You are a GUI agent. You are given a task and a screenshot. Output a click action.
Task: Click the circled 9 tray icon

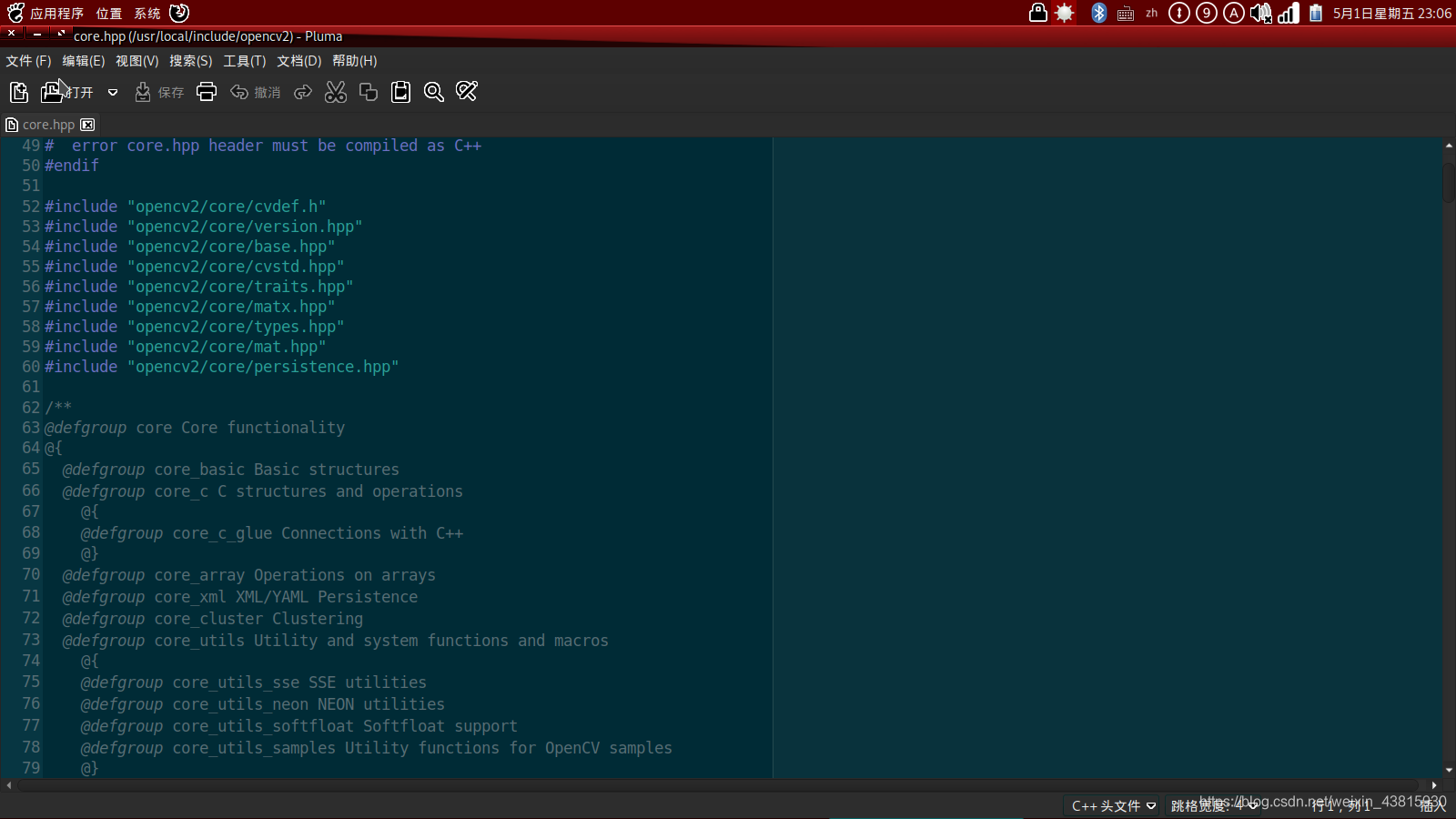1207,13
